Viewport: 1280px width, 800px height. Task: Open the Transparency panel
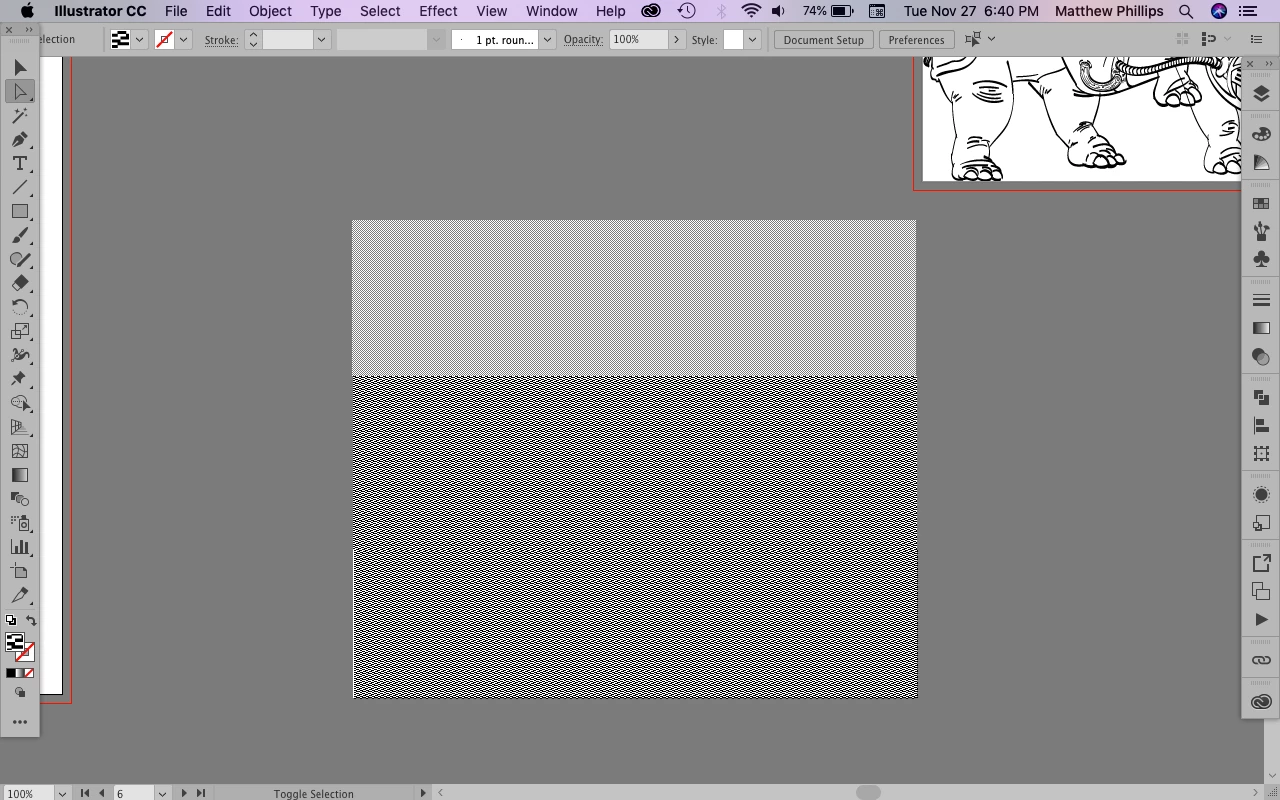point(1261,356)
